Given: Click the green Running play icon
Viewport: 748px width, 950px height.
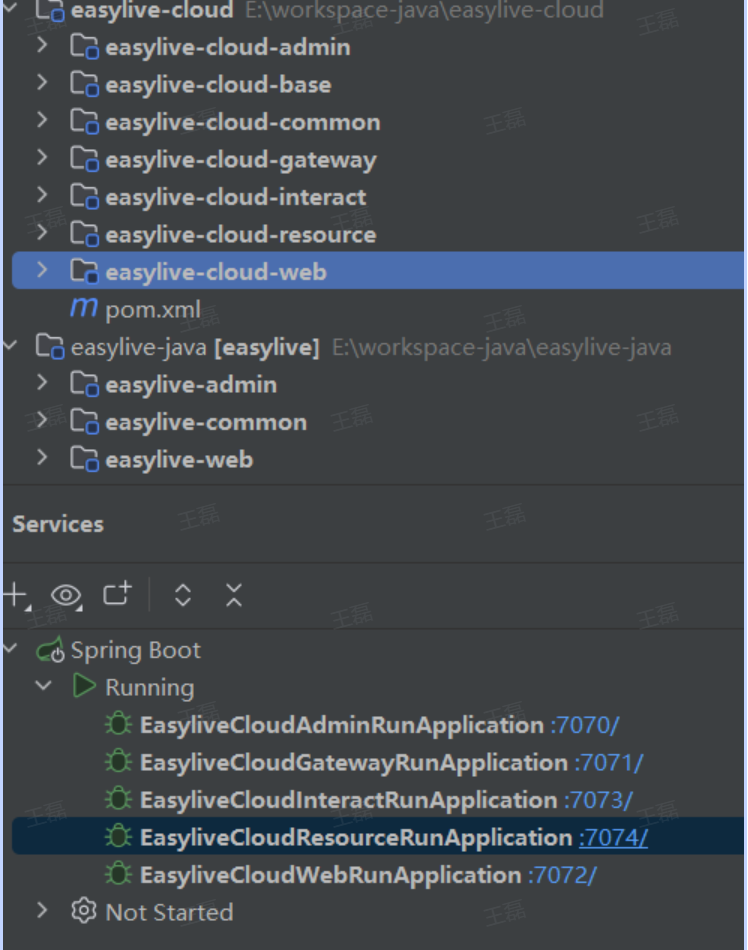Looking at the screenshot, I should [x=84, y=687].
